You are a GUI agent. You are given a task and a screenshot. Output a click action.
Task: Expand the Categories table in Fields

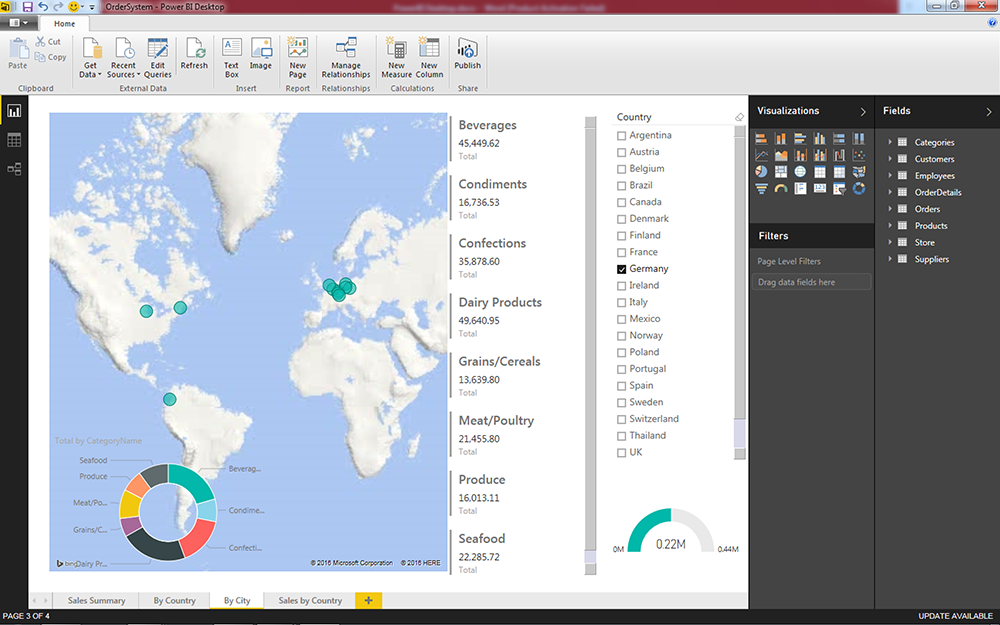tap(890, 142)
